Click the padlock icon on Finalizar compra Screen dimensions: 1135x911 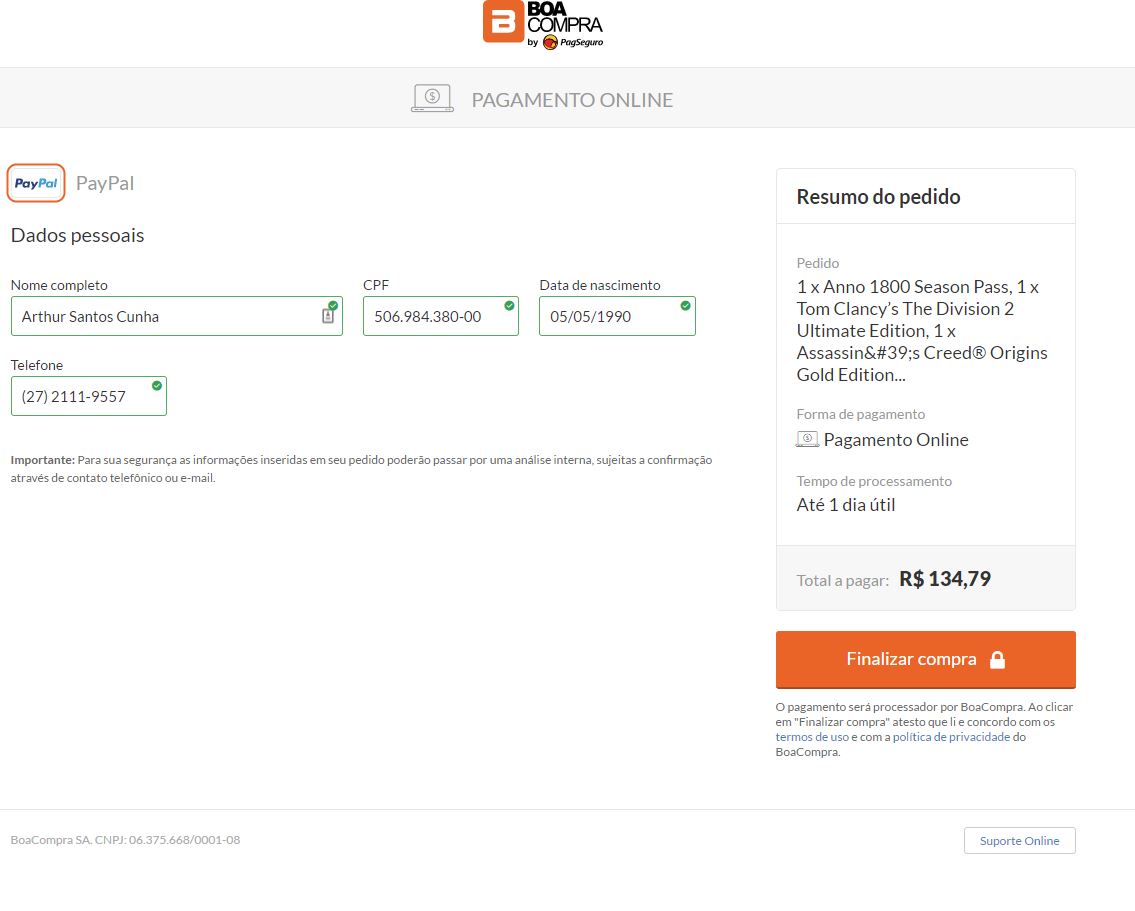click(997, 659)
